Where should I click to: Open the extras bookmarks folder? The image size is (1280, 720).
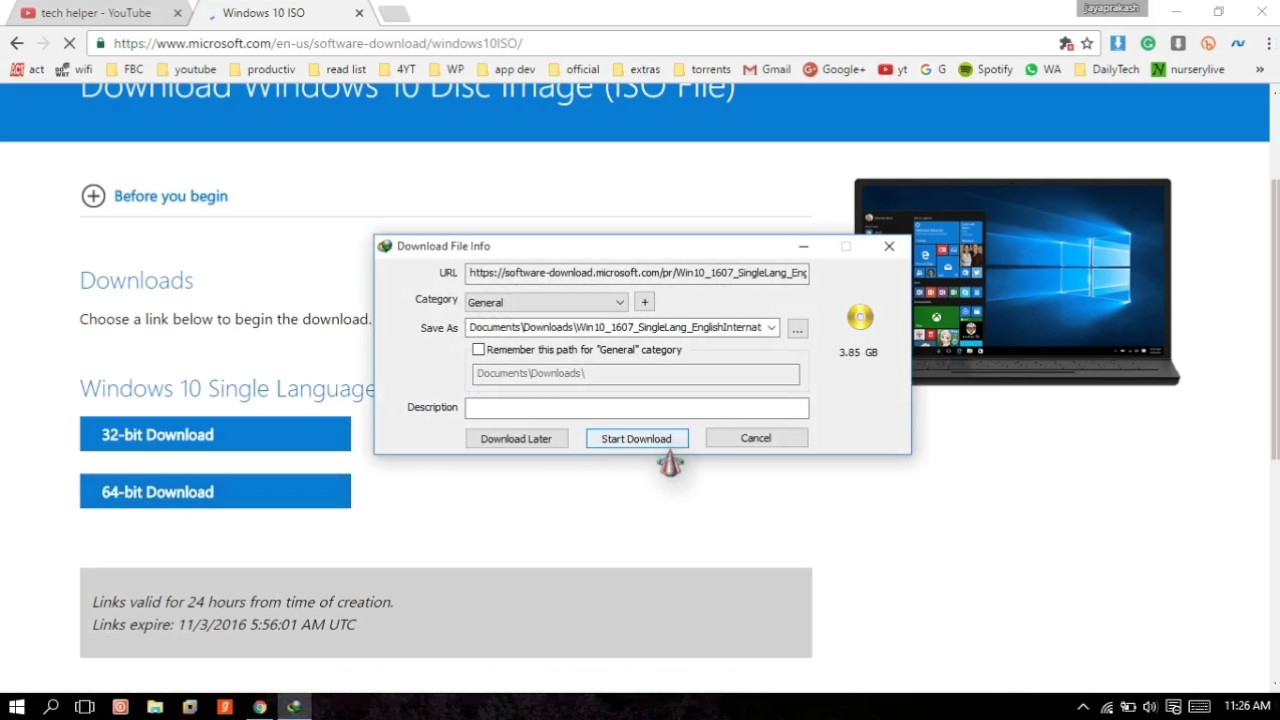coord(636,69)
